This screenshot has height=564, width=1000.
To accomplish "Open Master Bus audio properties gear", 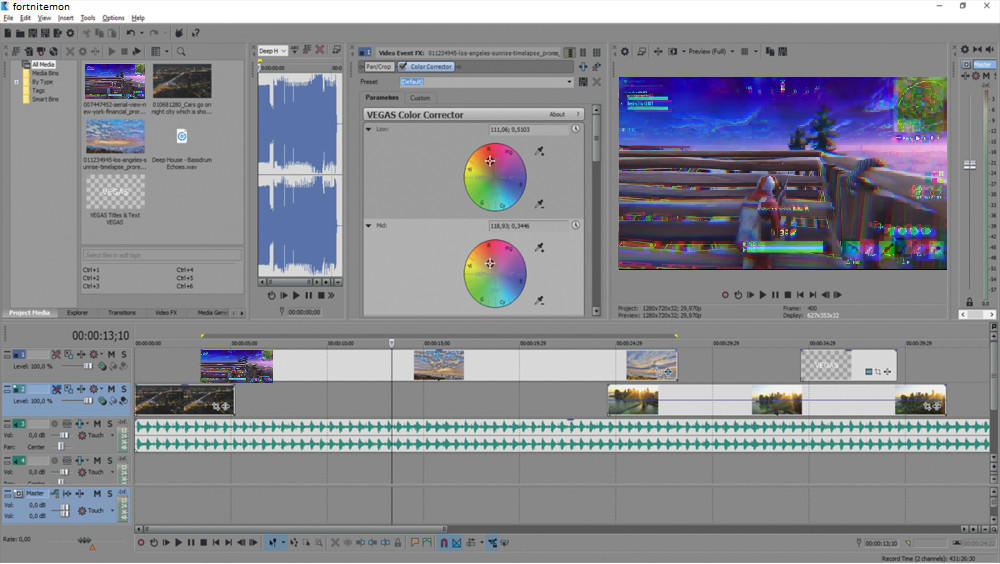I will 965,50.
